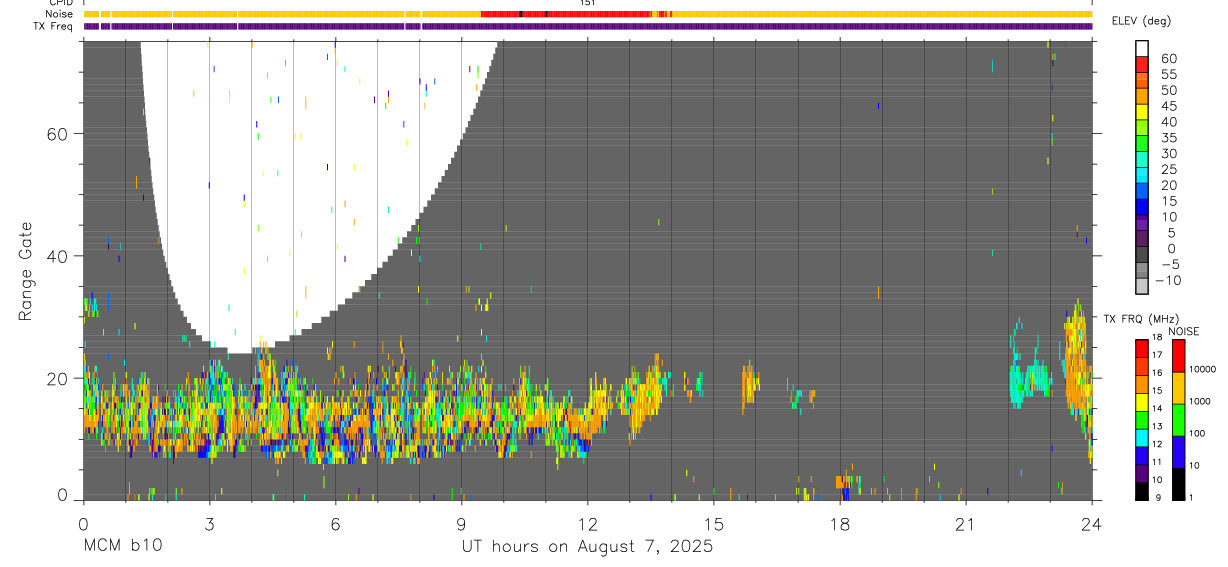Click the 3 tick on UT hours axis

point(209,524)
